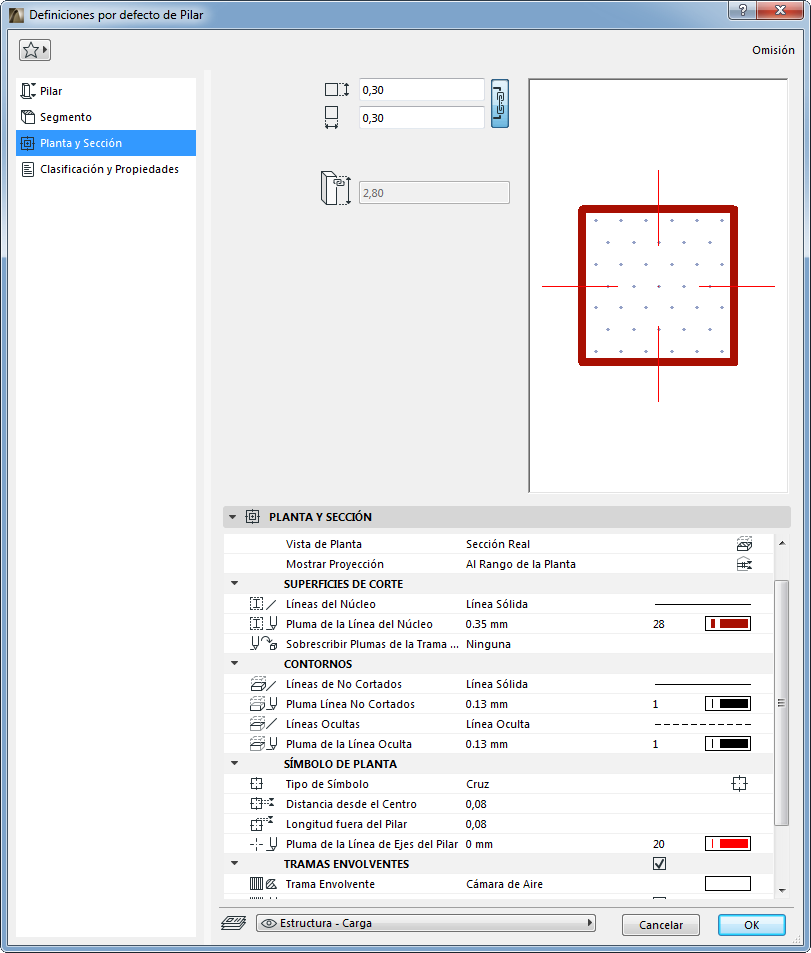This screenshot has width=811, height=953.
Task: Click the pillar height linked icon
Action: (336, 188)
